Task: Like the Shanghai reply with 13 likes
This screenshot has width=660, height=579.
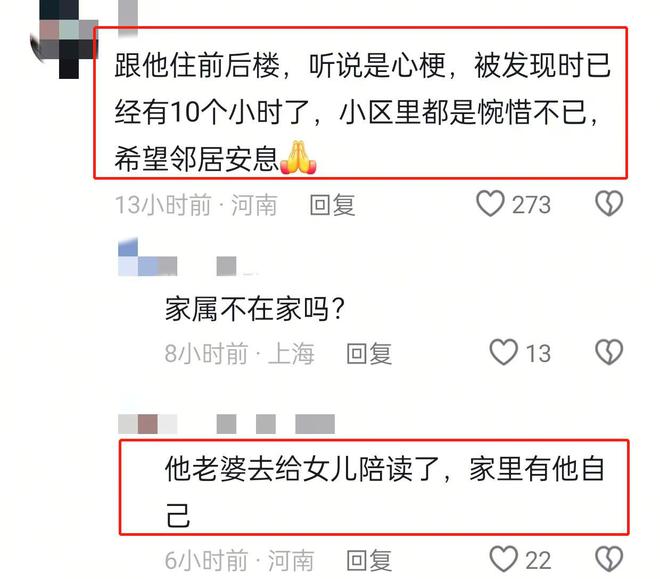Action: [x=503, y=352]
